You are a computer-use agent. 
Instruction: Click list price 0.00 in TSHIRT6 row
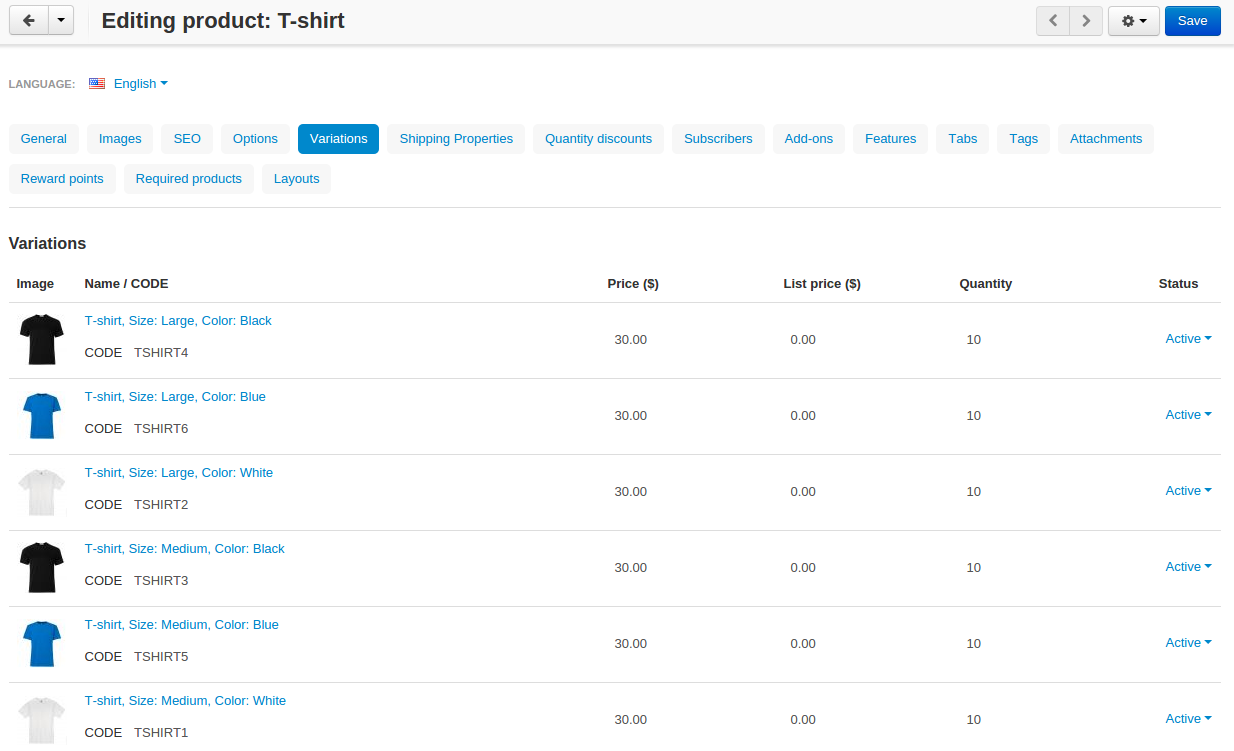[803, 416]
